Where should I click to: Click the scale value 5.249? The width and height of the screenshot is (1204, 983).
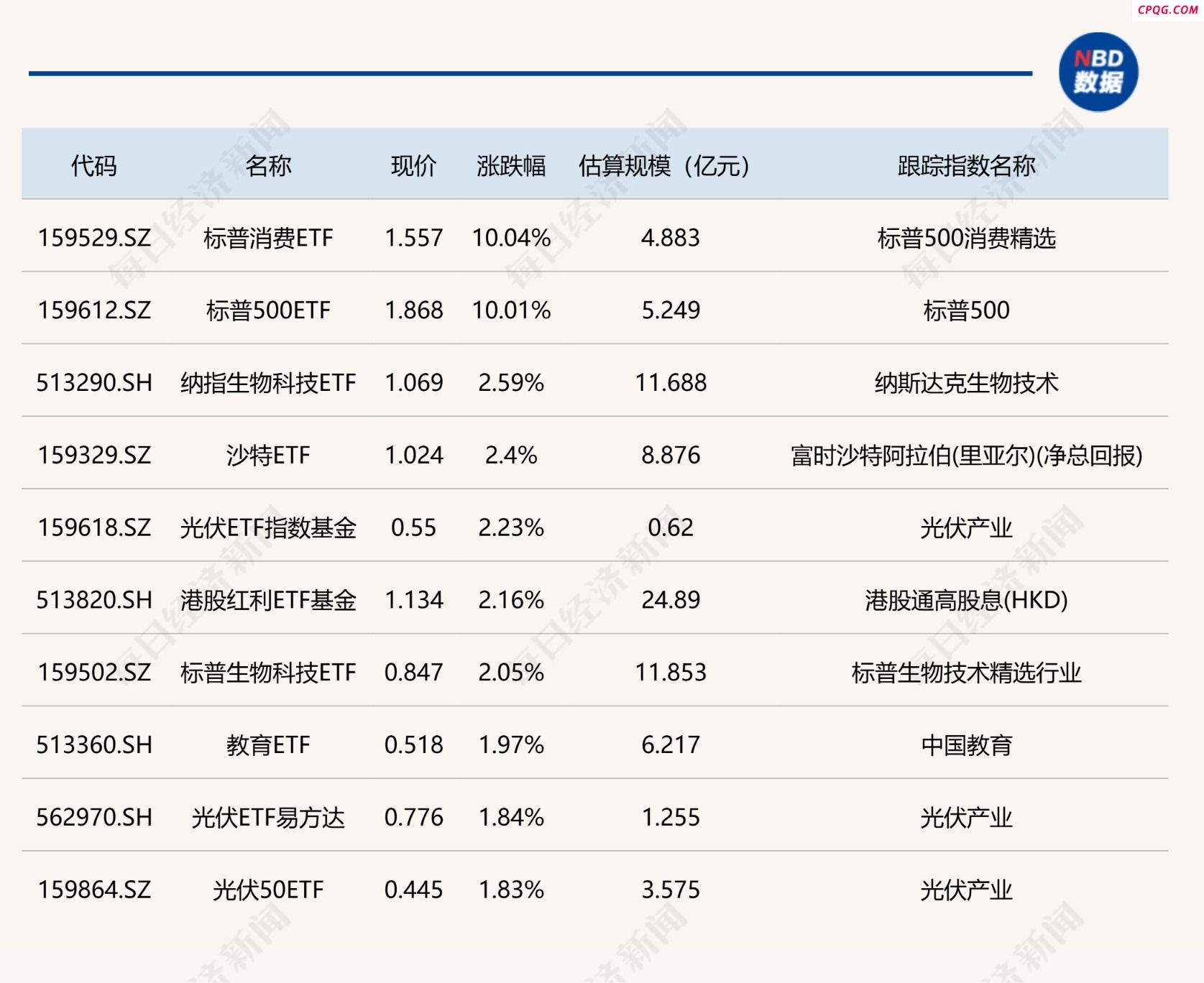(x=671, y=310)
